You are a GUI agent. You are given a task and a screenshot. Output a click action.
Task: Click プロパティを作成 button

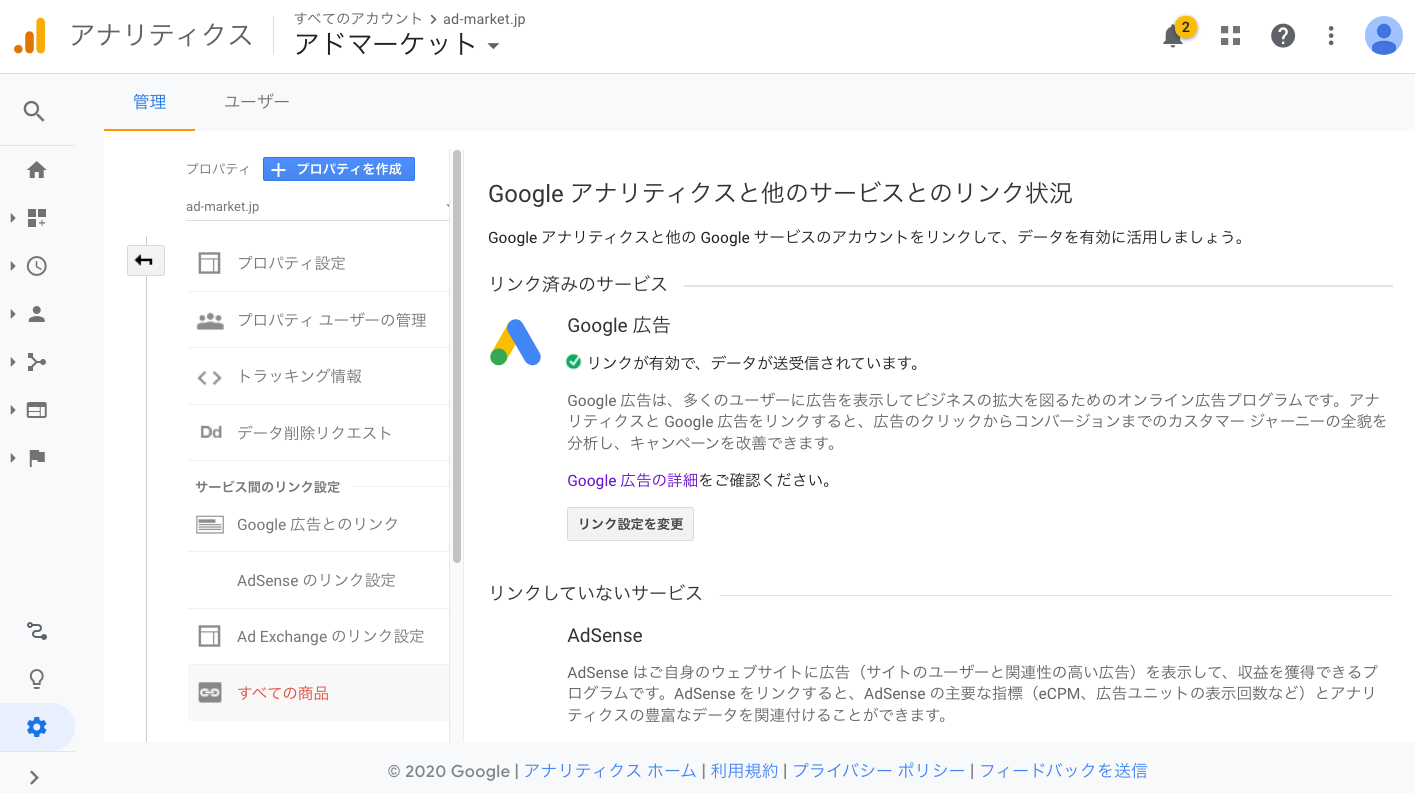pos(339,169)
